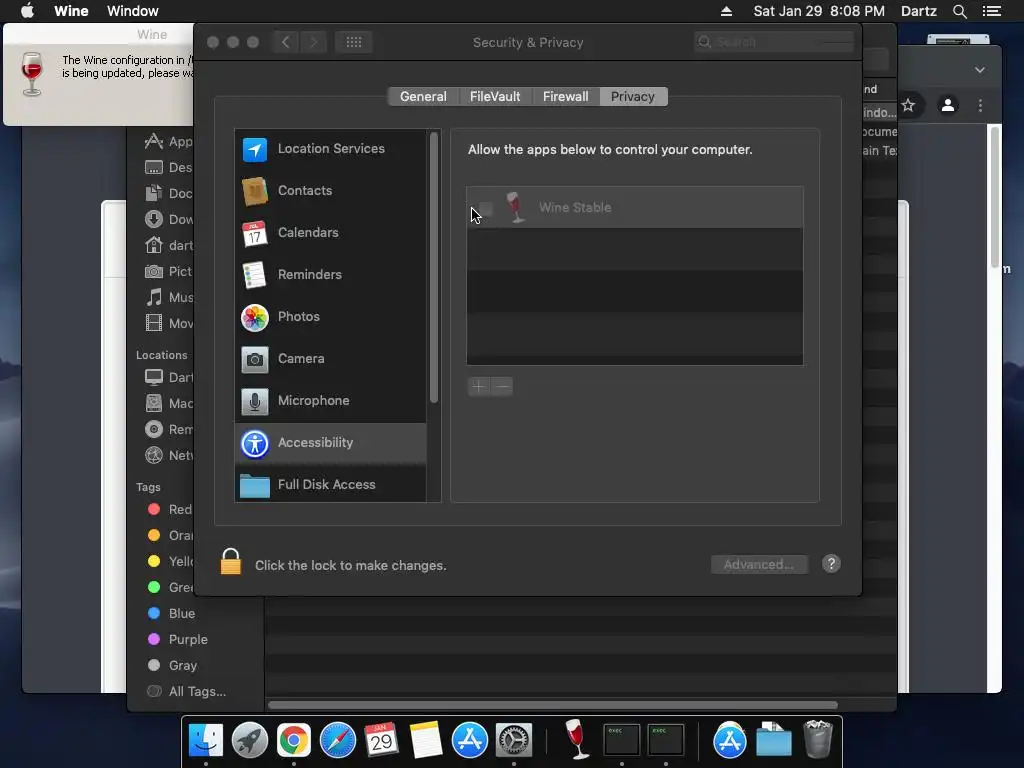Screen dimensions: 1024x768
Task: Click the Wine Stable app row
Action: 635,208
